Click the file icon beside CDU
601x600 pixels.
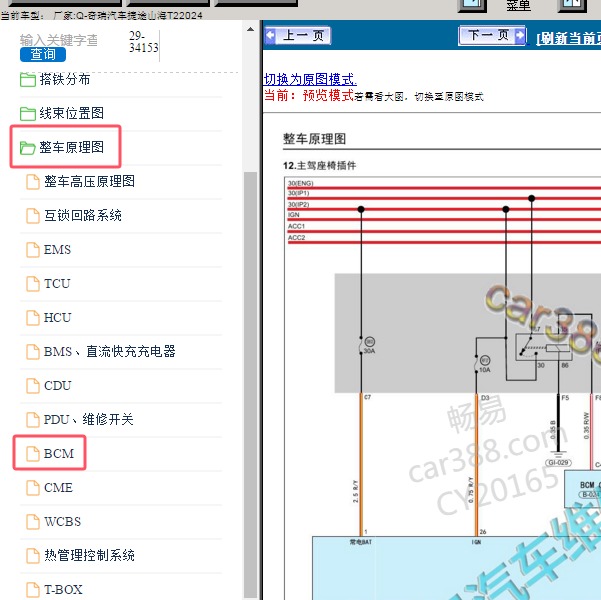coord(33,386)
